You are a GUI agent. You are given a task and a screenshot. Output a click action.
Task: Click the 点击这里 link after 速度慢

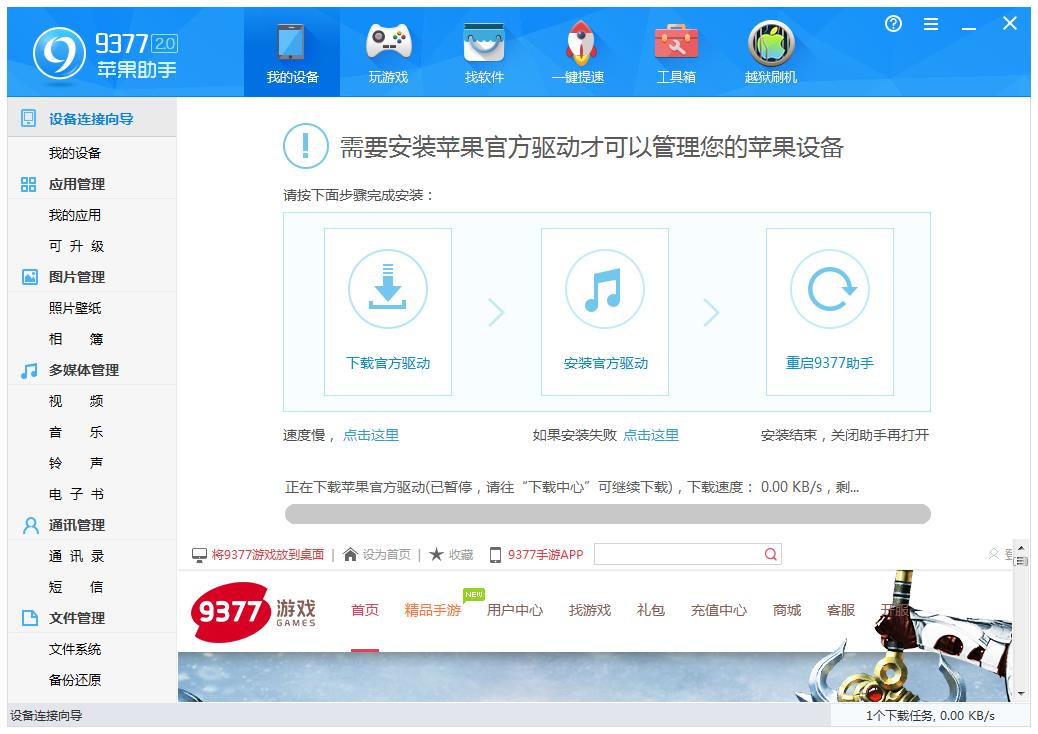(371, 435)
